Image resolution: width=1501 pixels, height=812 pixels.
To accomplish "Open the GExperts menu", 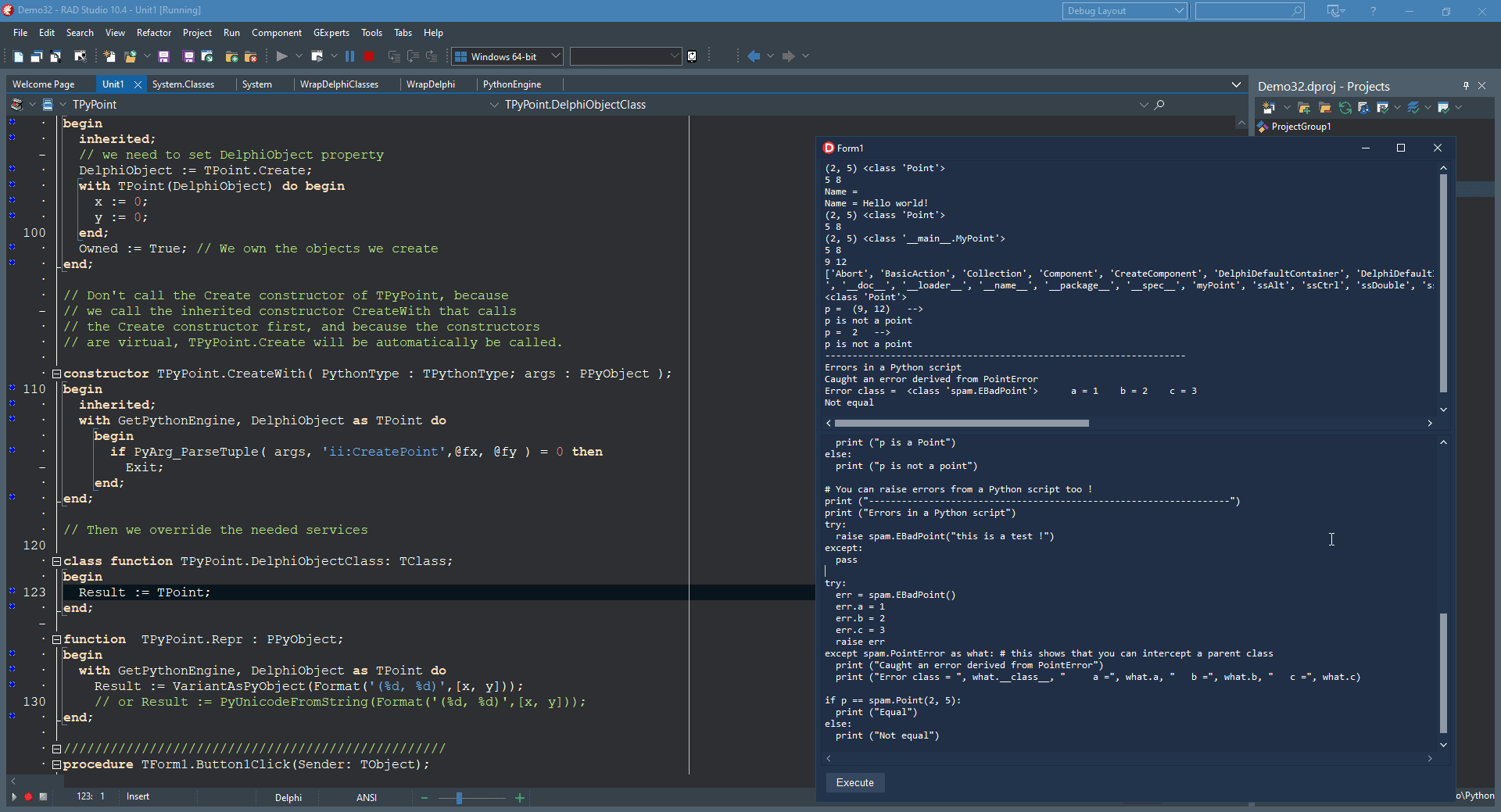I will pyautogui.click(x=331, y=33).
